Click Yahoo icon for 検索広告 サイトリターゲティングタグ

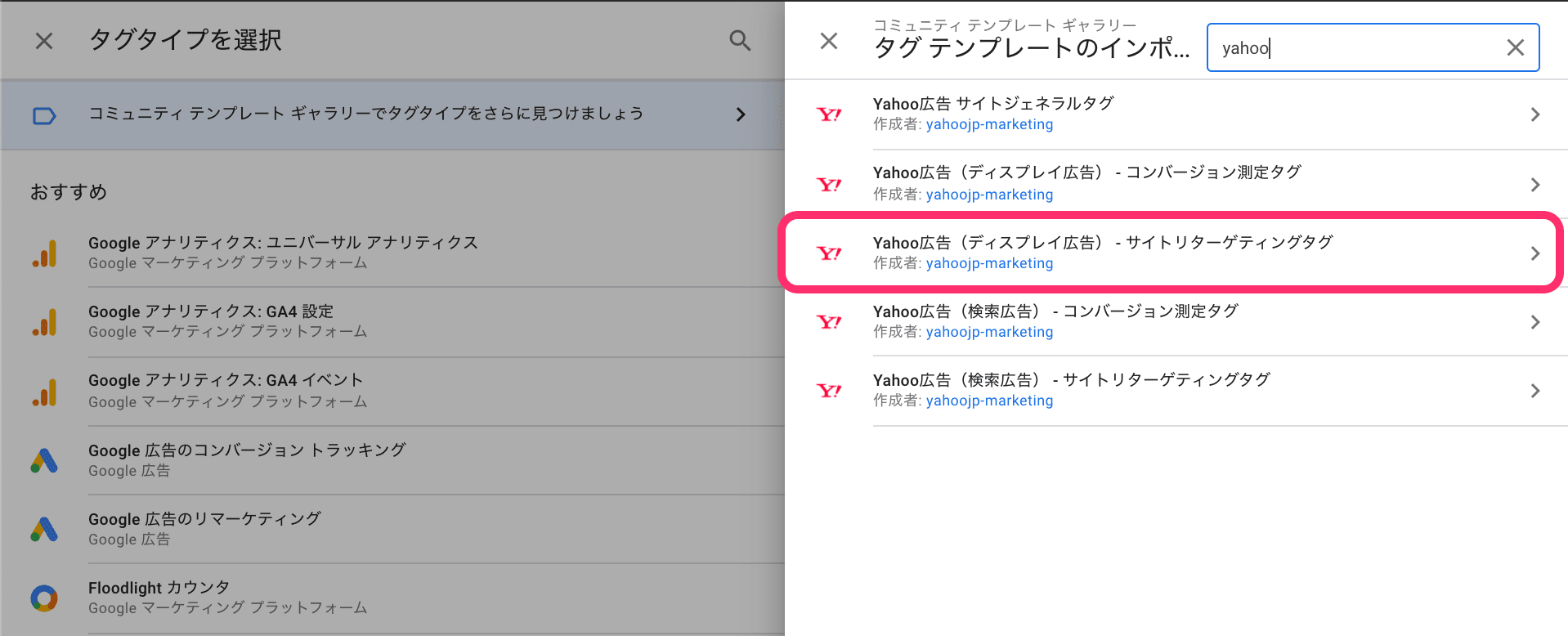click(x=829, y=391)
